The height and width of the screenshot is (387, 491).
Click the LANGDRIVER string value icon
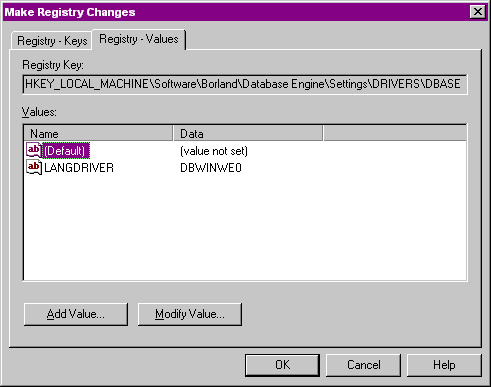pos(34,167)
